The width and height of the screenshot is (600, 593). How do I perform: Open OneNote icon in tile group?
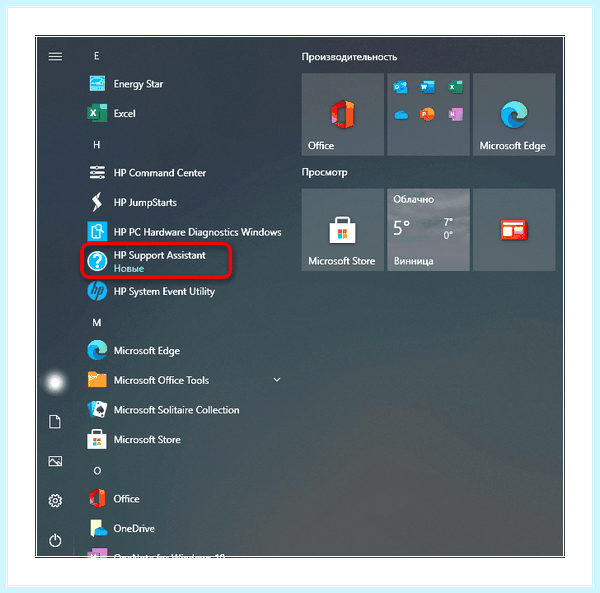click(455, 114)
